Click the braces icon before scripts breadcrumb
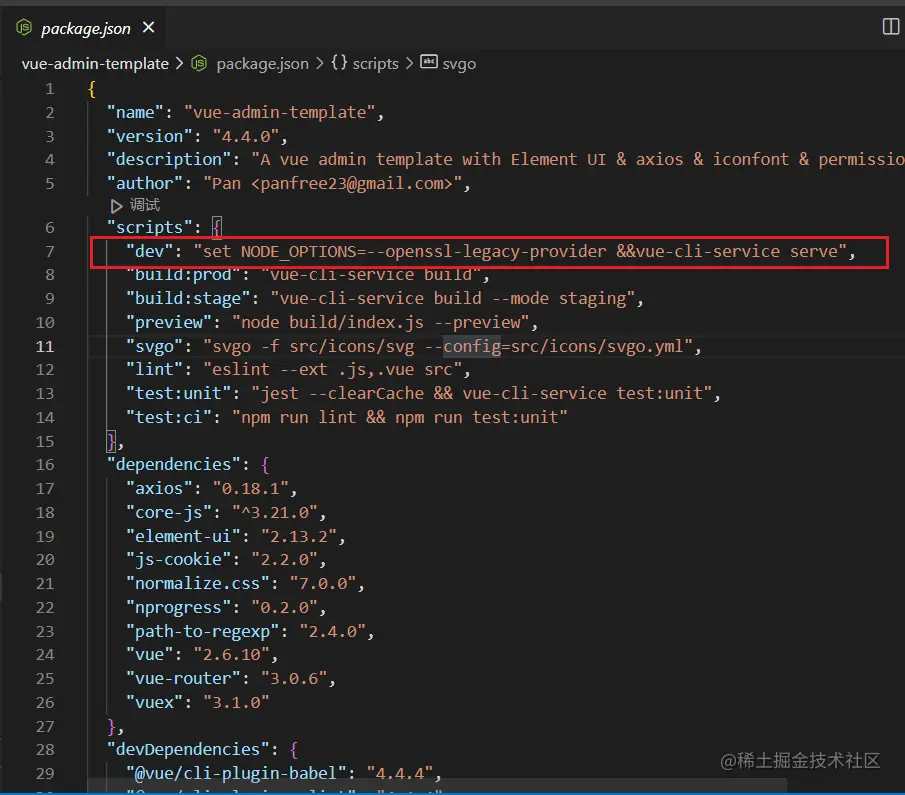Screen dimensions: 905x795 pyautogui.click(x=339, y=62)
